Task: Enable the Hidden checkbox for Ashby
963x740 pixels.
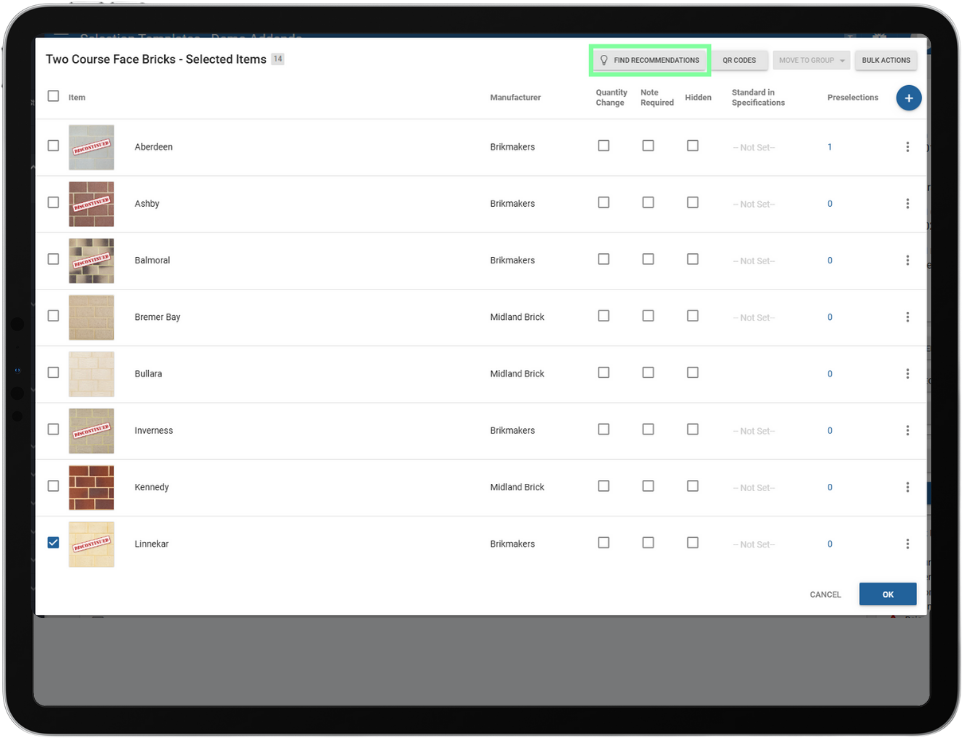Action: pos(692,202)
